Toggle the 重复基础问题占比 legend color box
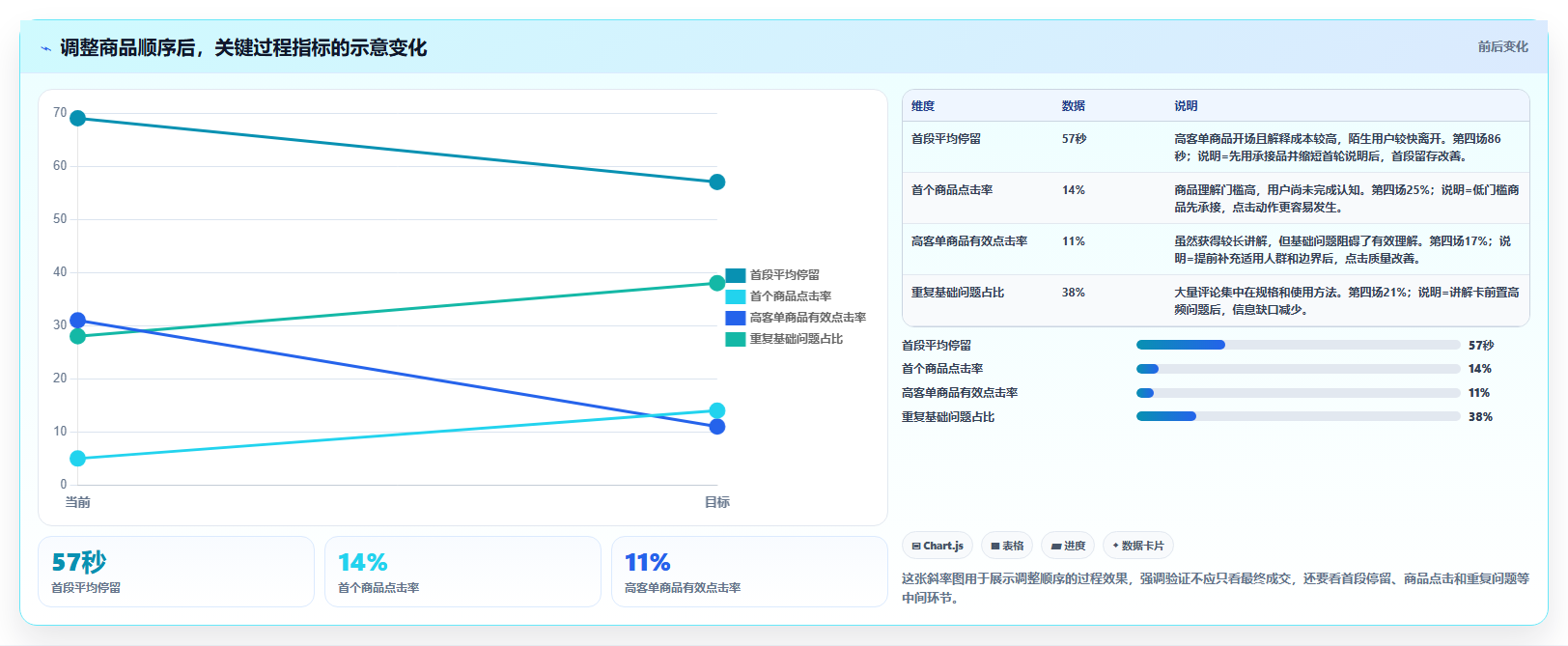The width and height of the screenshot is (1568, 646). point(736,339)
